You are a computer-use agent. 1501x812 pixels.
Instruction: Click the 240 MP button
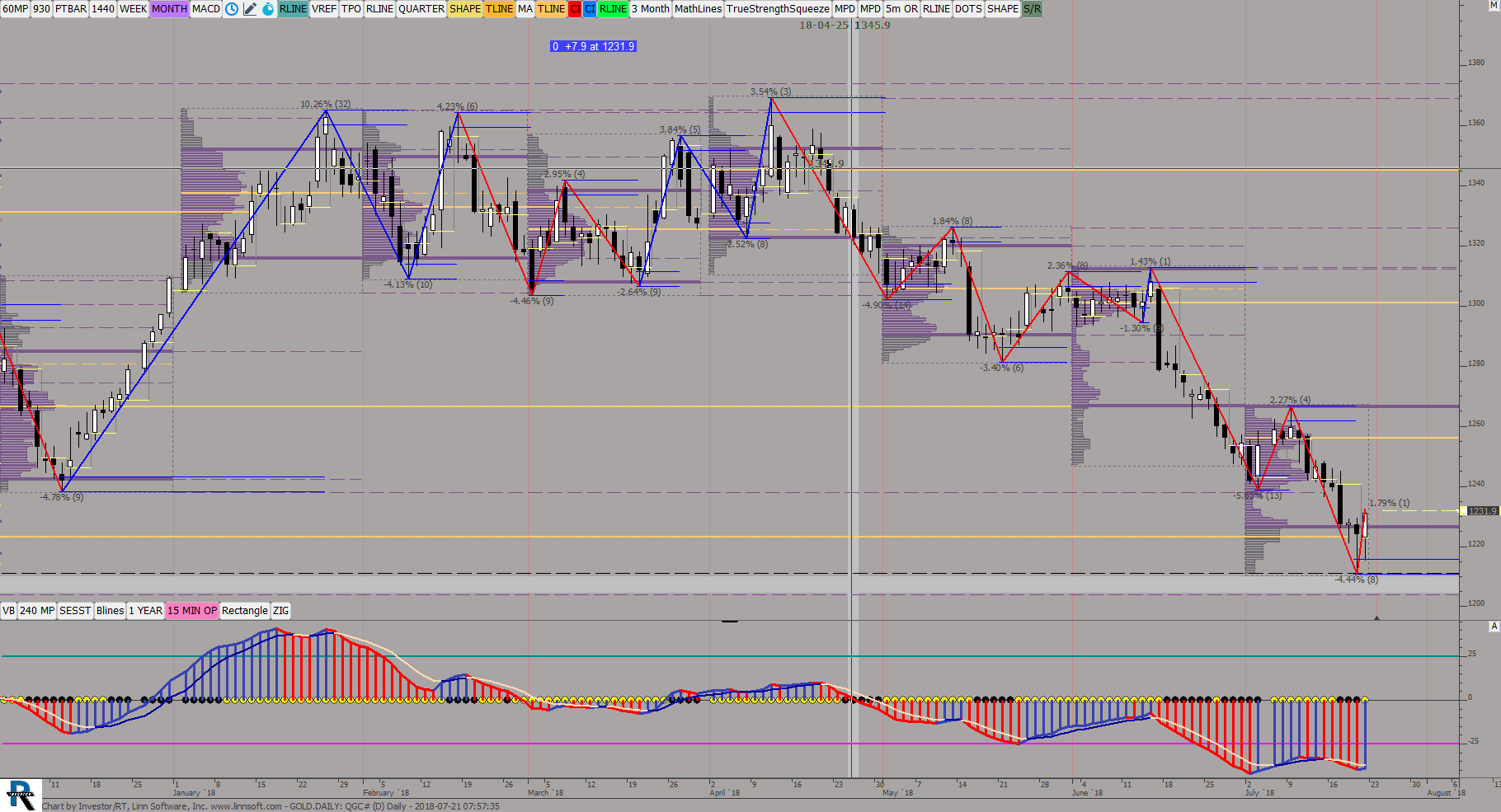click(37, 611)
